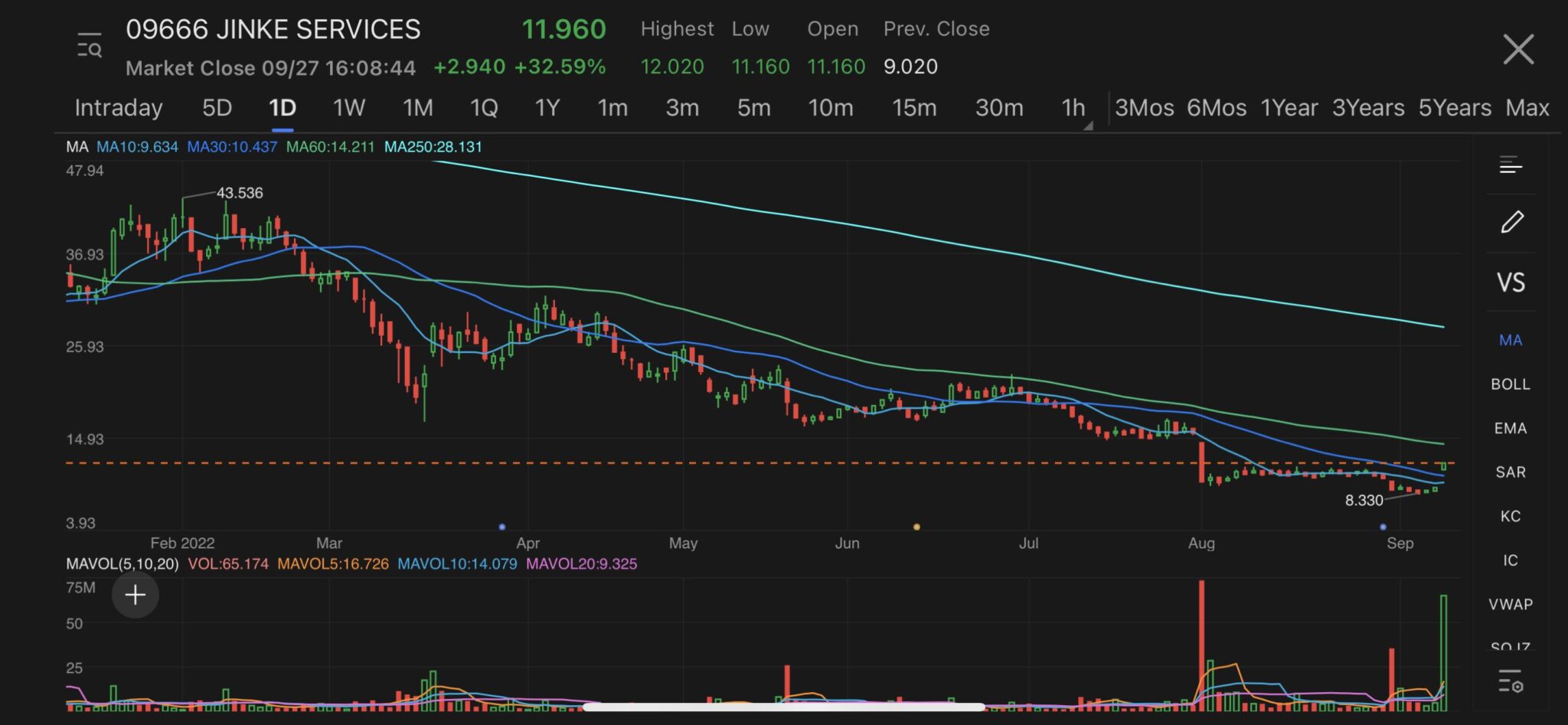The image size is (1568, 725).
Task: Toggle the EMA indicator
Action: [x=1510, y=429]
